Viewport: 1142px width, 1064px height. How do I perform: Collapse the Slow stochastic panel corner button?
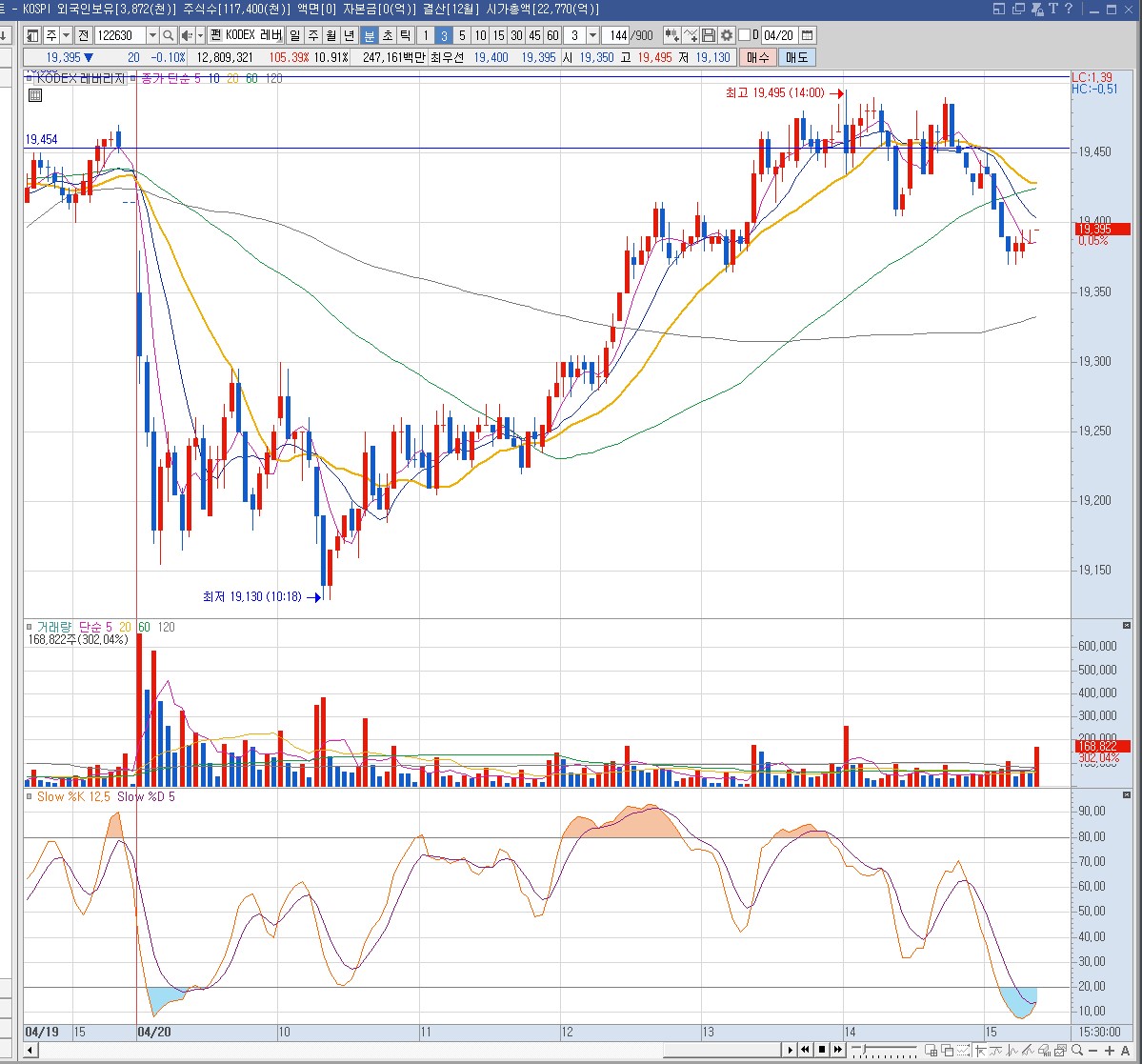(1127, 795)
